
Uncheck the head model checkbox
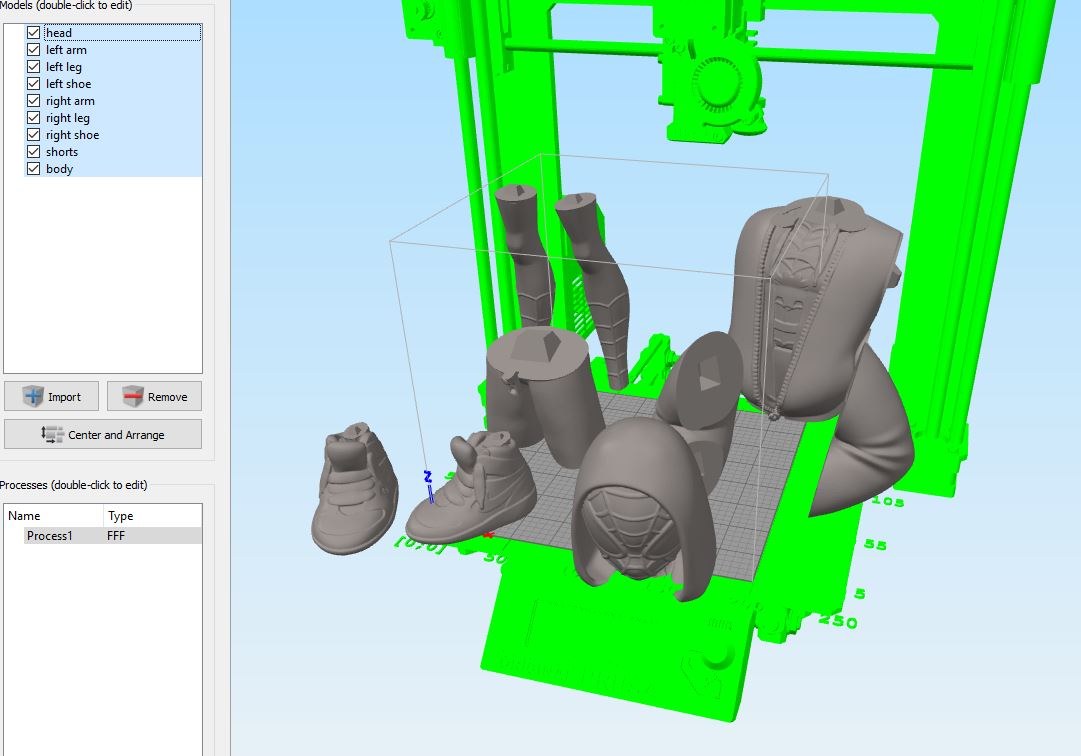33,32
